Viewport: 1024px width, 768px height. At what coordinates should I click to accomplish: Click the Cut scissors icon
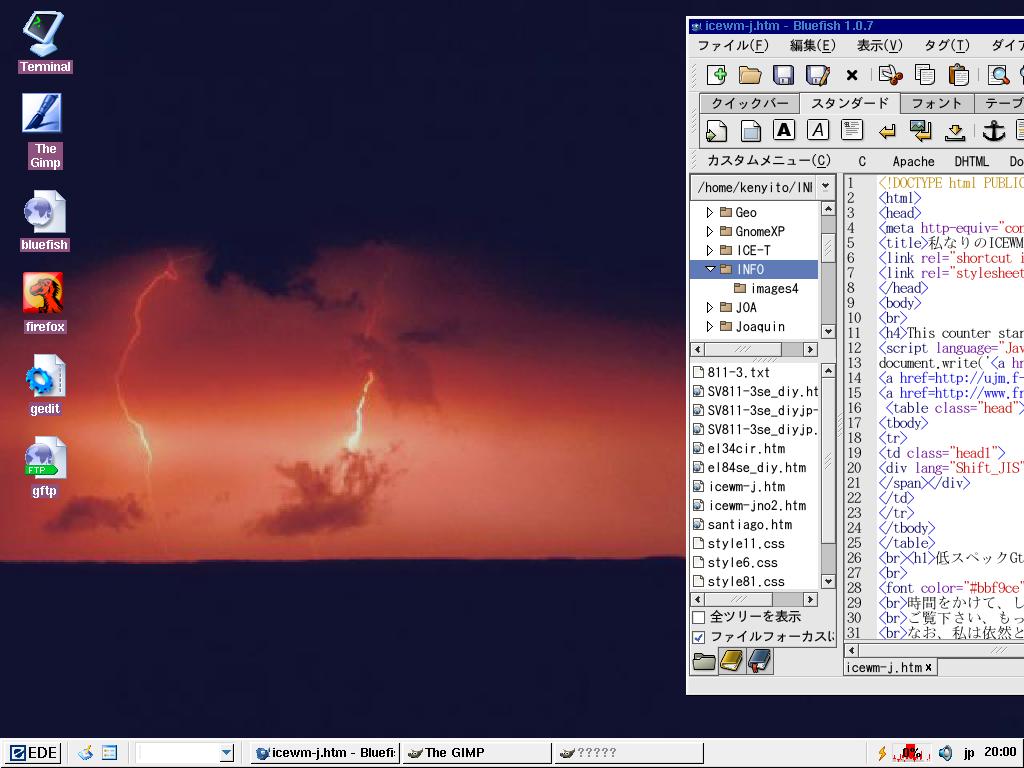890,75
